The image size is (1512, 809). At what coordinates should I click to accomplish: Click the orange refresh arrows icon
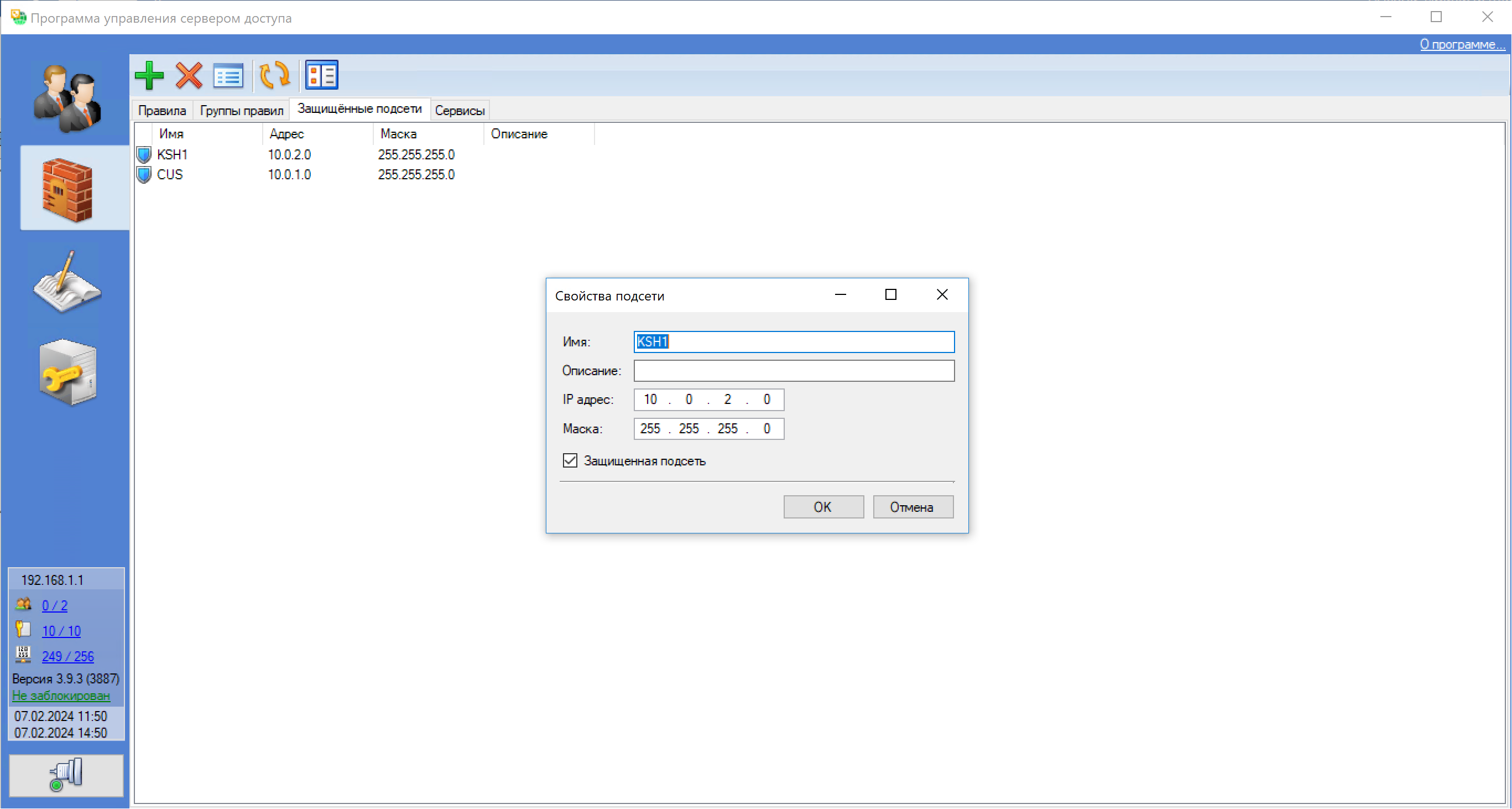click(x=274, y=75)
